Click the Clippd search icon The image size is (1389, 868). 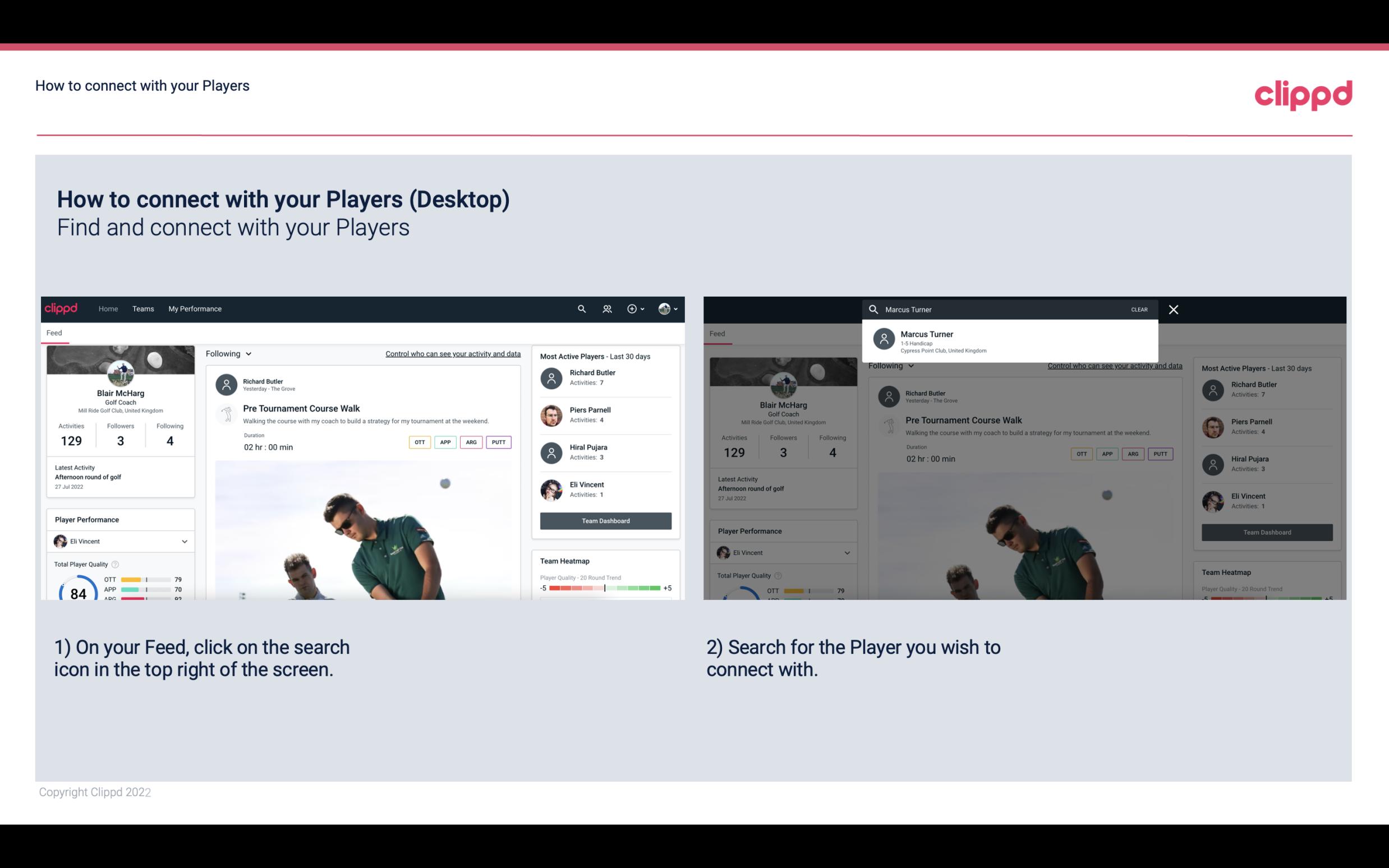580,308
